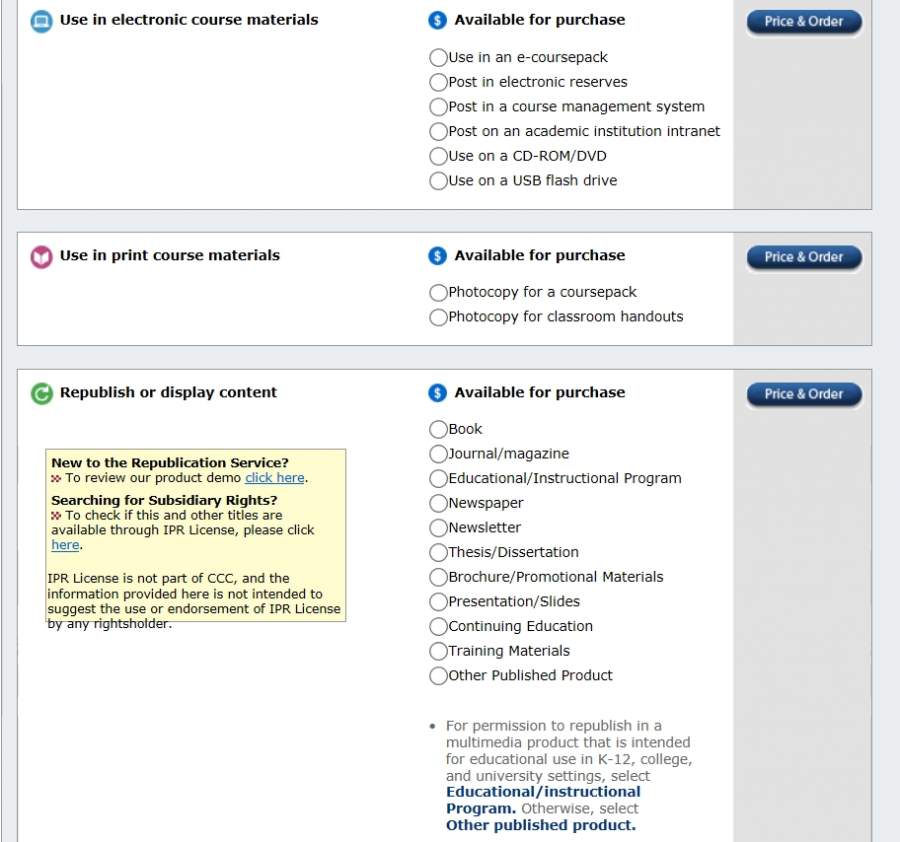900x842 pixels.
Task: Select the 'Book' republish option
Action: (438, 430)
